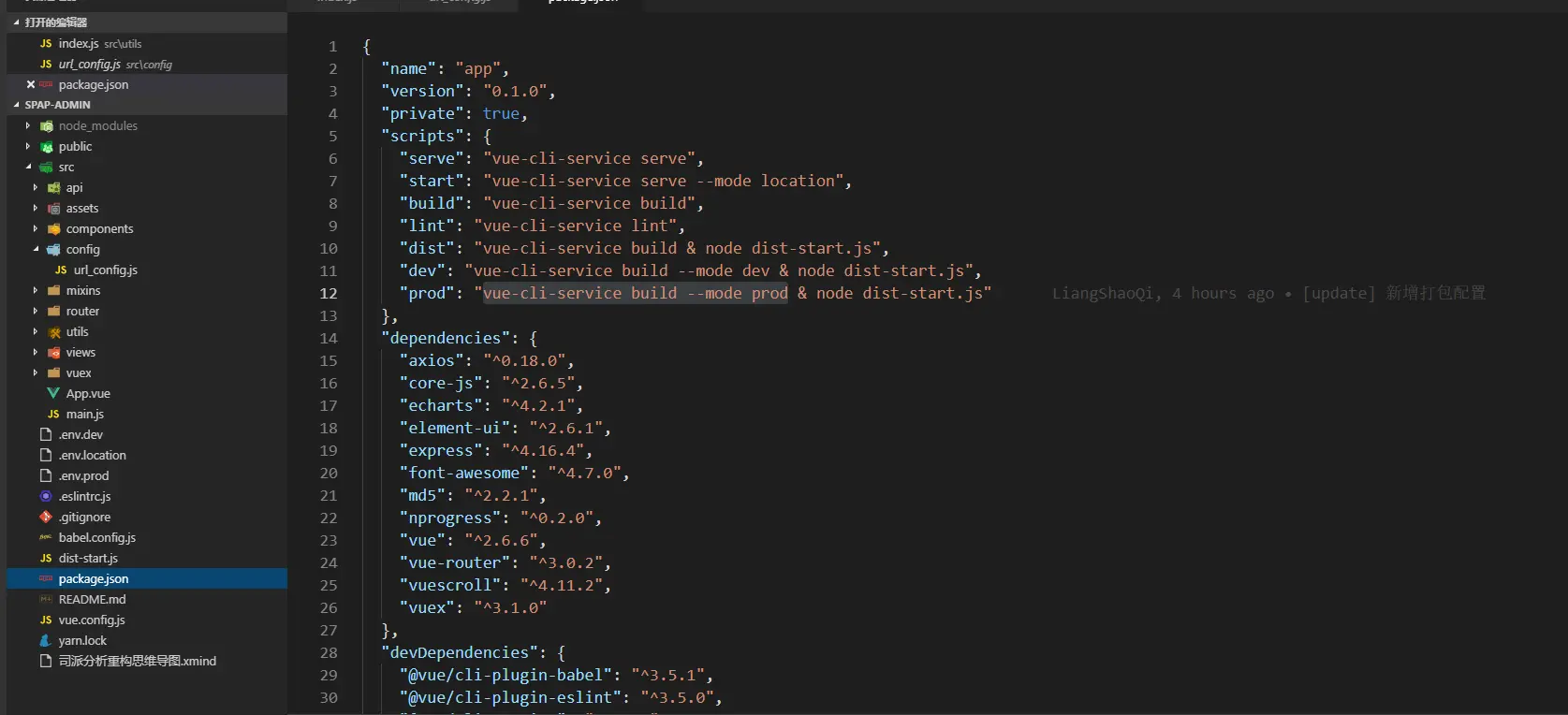This screenshot has width=1568, height=715.
Task: Click line number 12 in the gutter
Action: [328, 293]
